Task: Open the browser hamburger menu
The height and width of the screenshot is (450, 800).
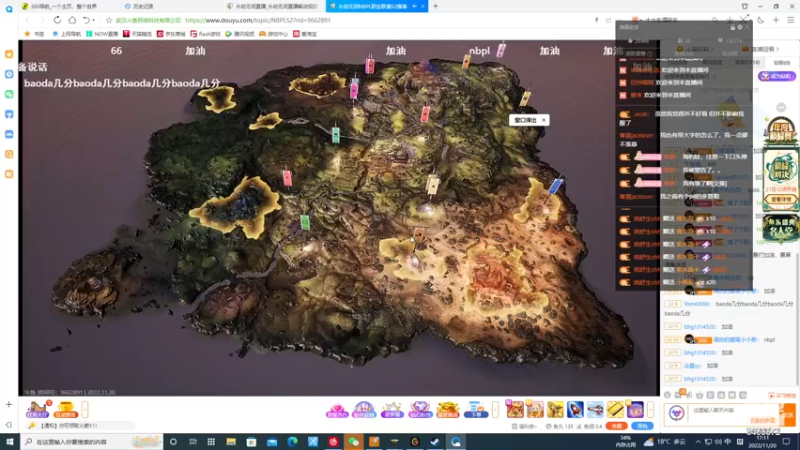Action: coord(790,20)
